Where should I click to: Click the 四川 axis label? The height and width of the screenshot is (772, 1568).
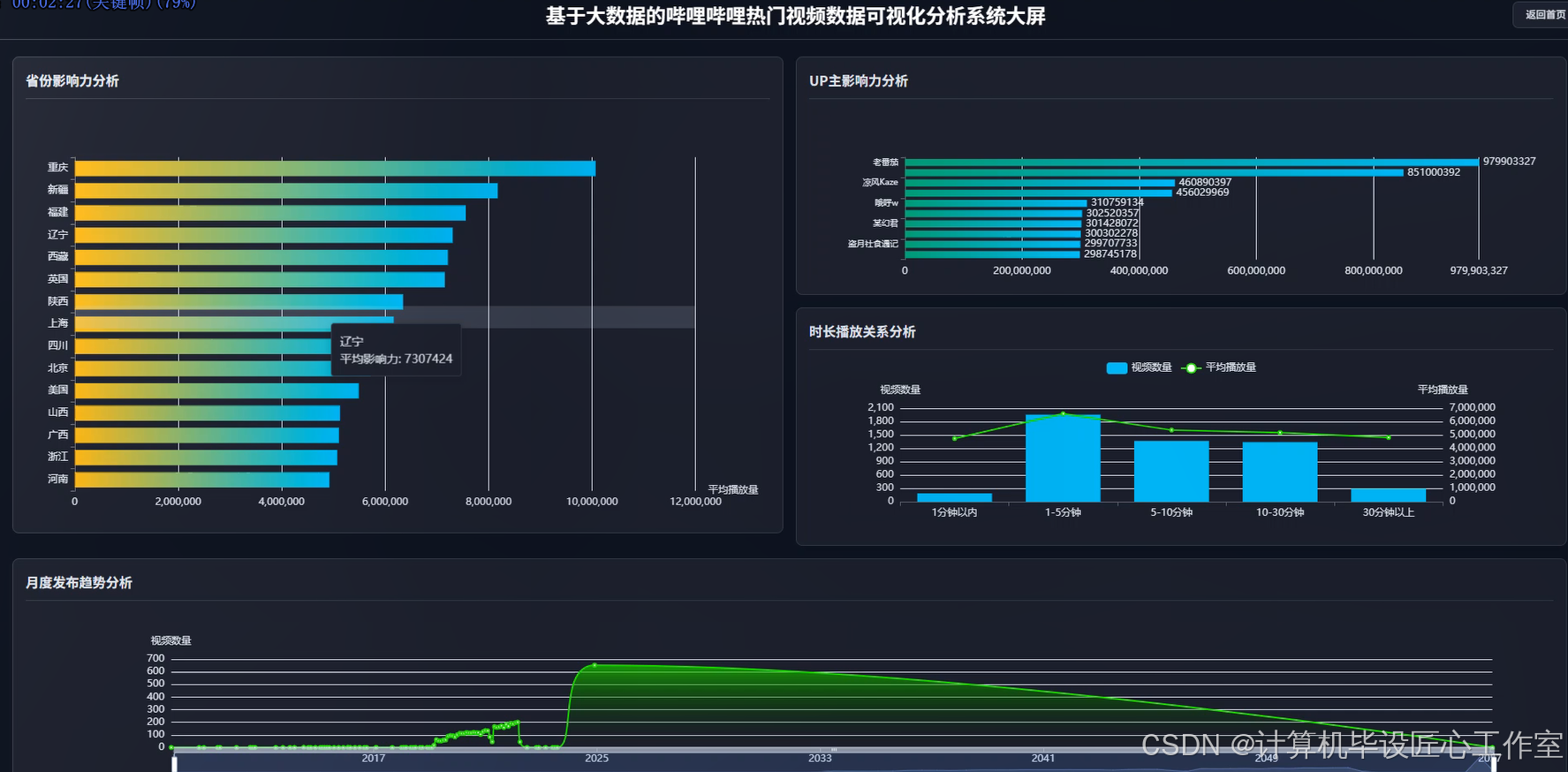click(57, 345)
